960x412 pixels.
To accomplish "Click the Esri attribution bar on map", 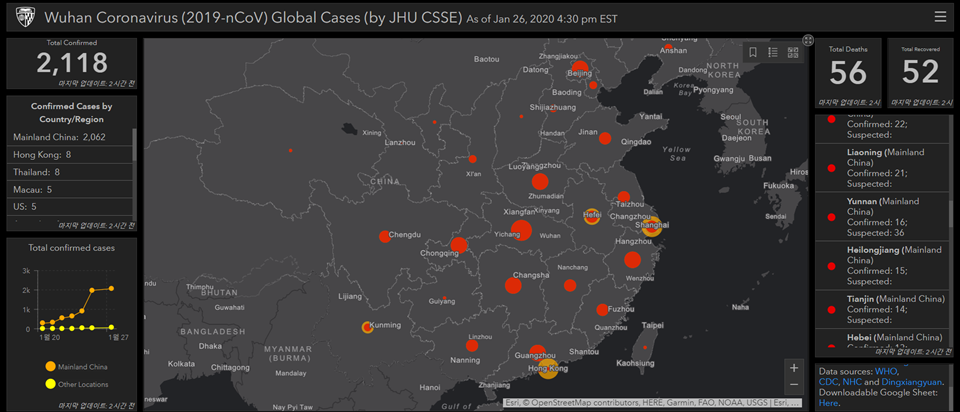I will (x=652, y=403).
